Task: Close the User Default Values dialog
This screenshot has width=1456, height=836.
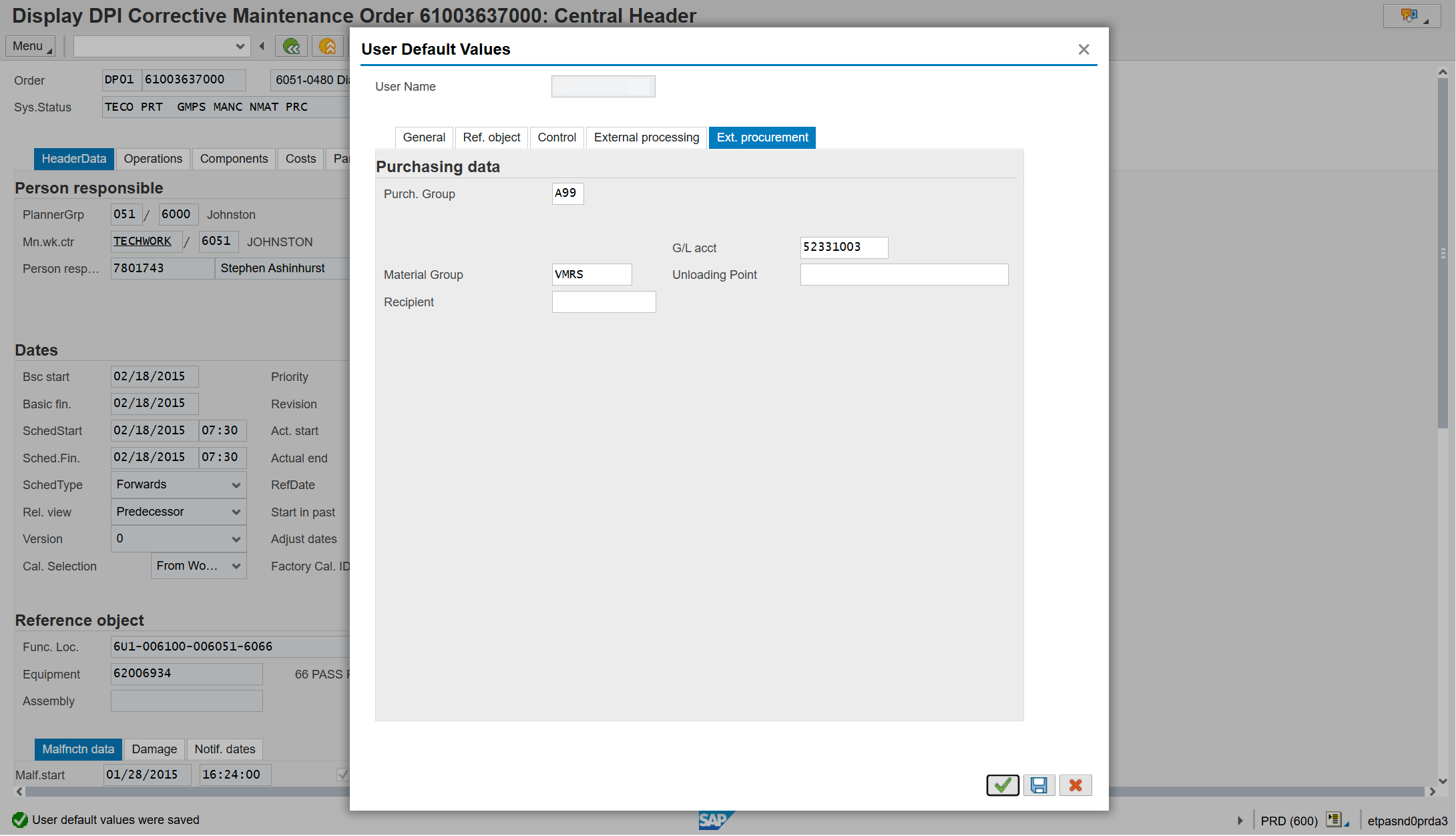Action: click(1083, 49)
